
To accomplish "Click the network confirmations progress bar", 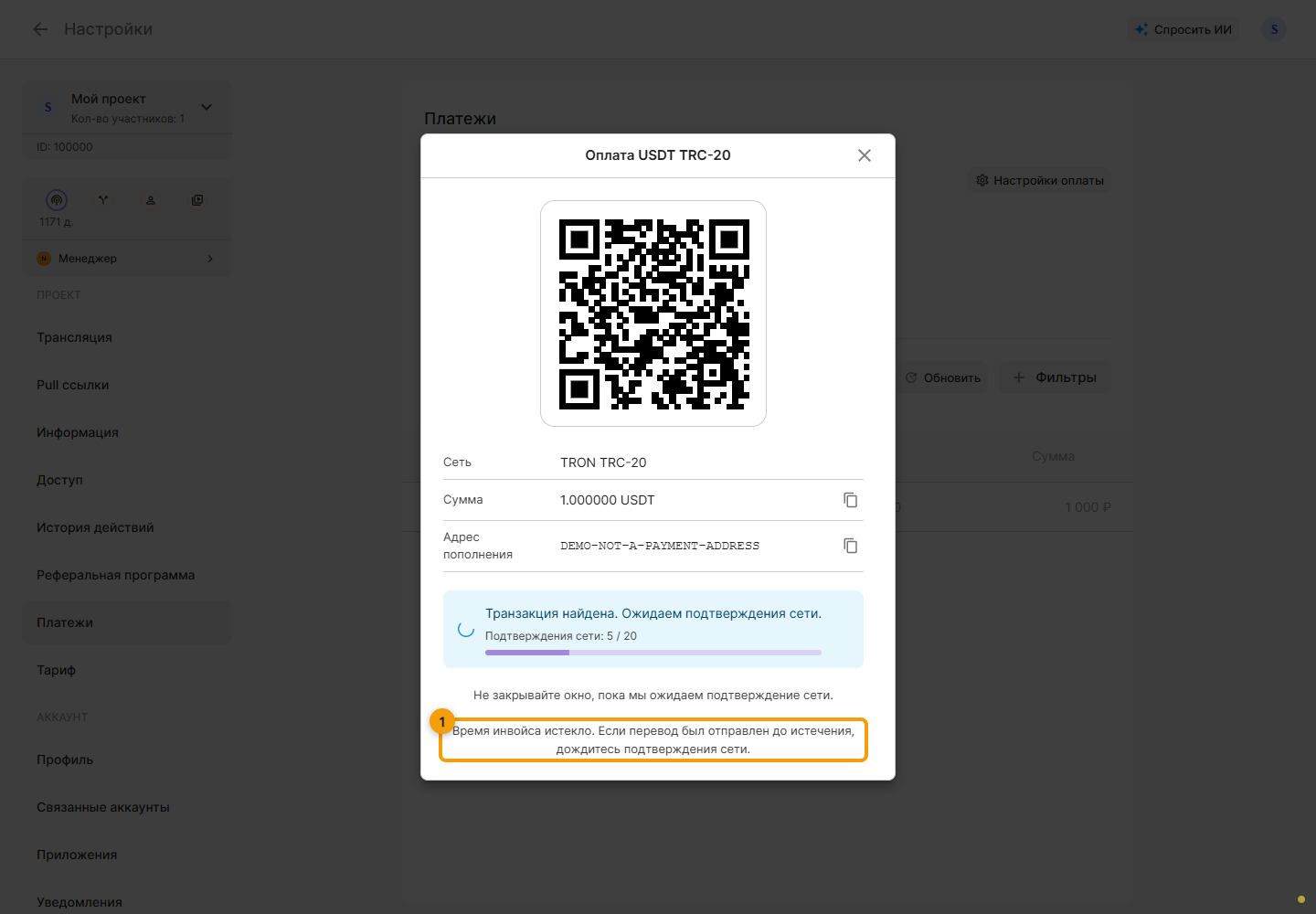I will tap(653, 653).
